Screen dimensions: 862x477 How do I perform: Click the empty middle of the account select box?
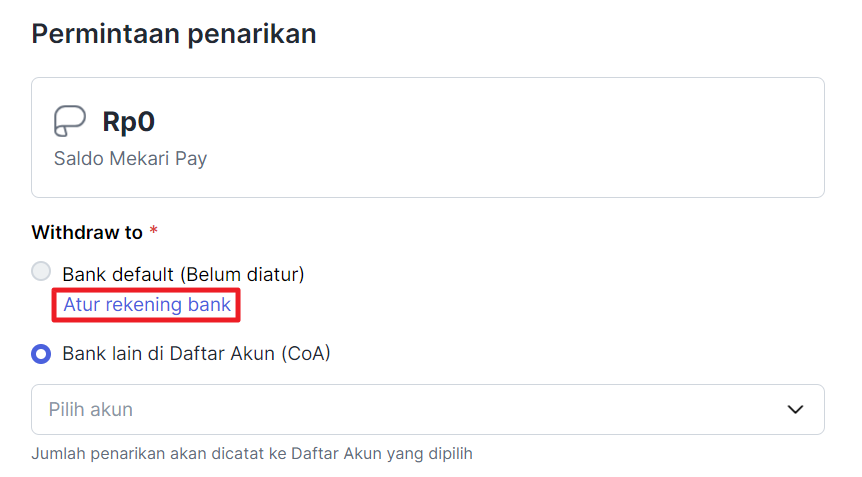click(450, 409)
